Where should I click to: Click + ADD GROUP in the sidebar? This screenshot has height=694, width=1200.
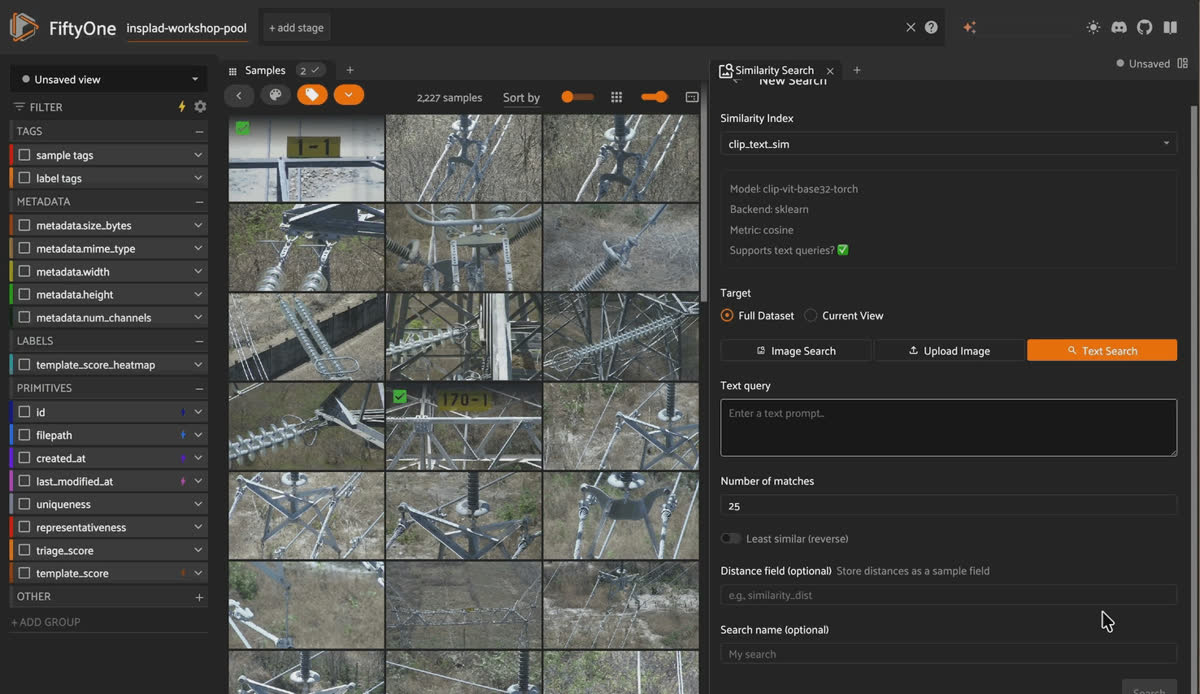[46, 622]
